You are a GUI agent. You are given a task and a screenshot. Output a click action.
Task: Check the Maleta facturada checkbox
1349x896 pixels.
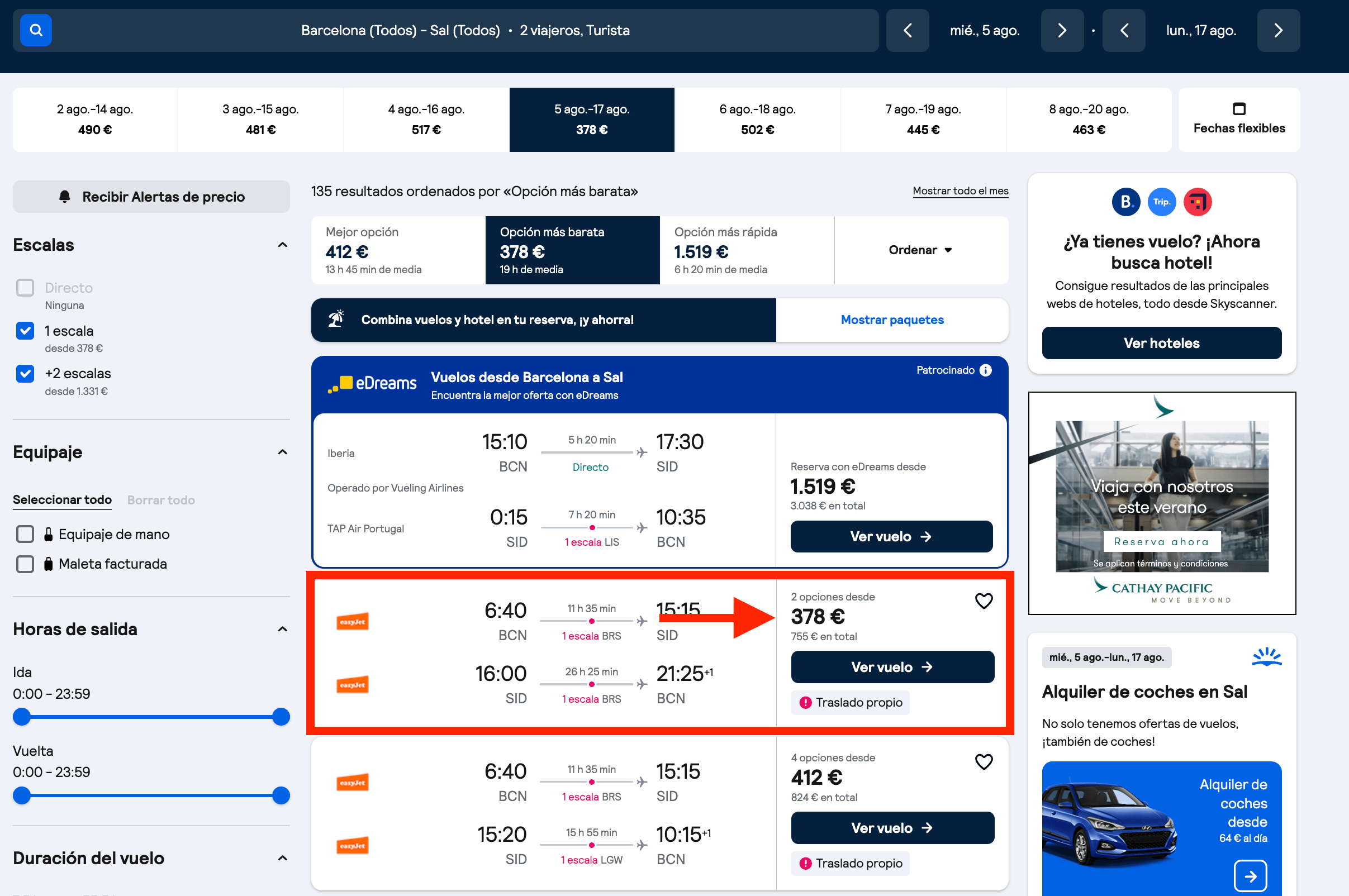(25, 564)
